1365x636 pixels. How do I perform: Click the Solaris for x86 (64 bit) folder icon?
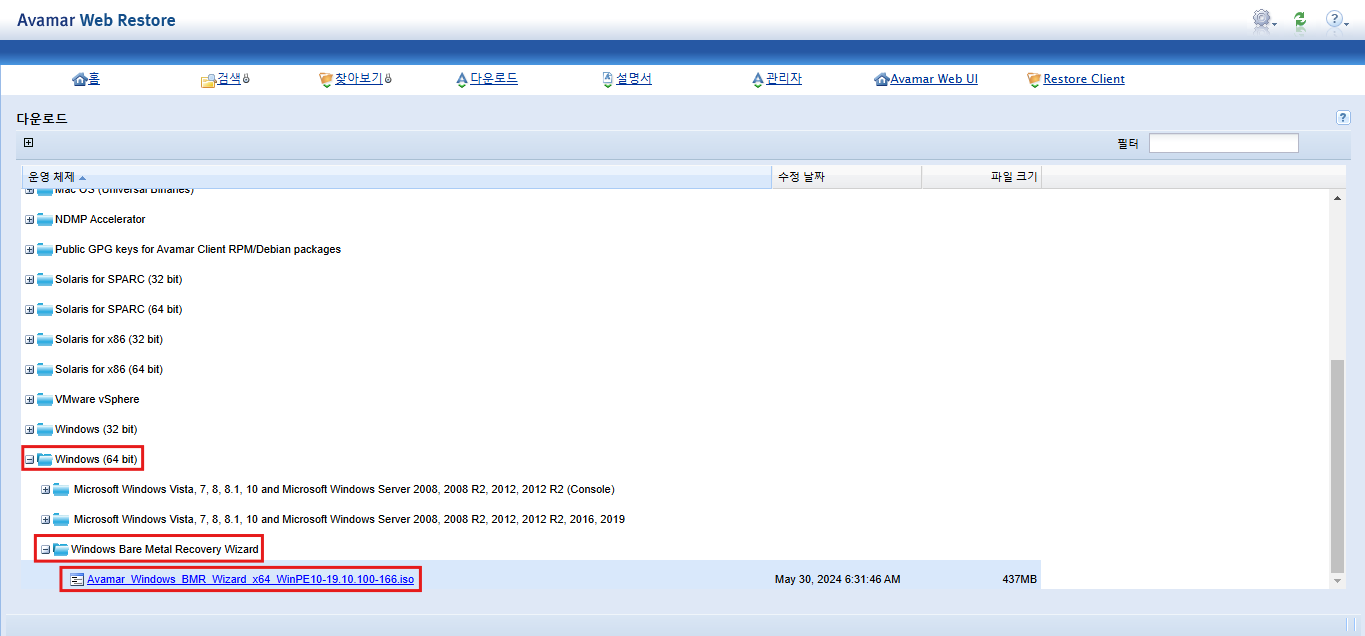[45, 370]
